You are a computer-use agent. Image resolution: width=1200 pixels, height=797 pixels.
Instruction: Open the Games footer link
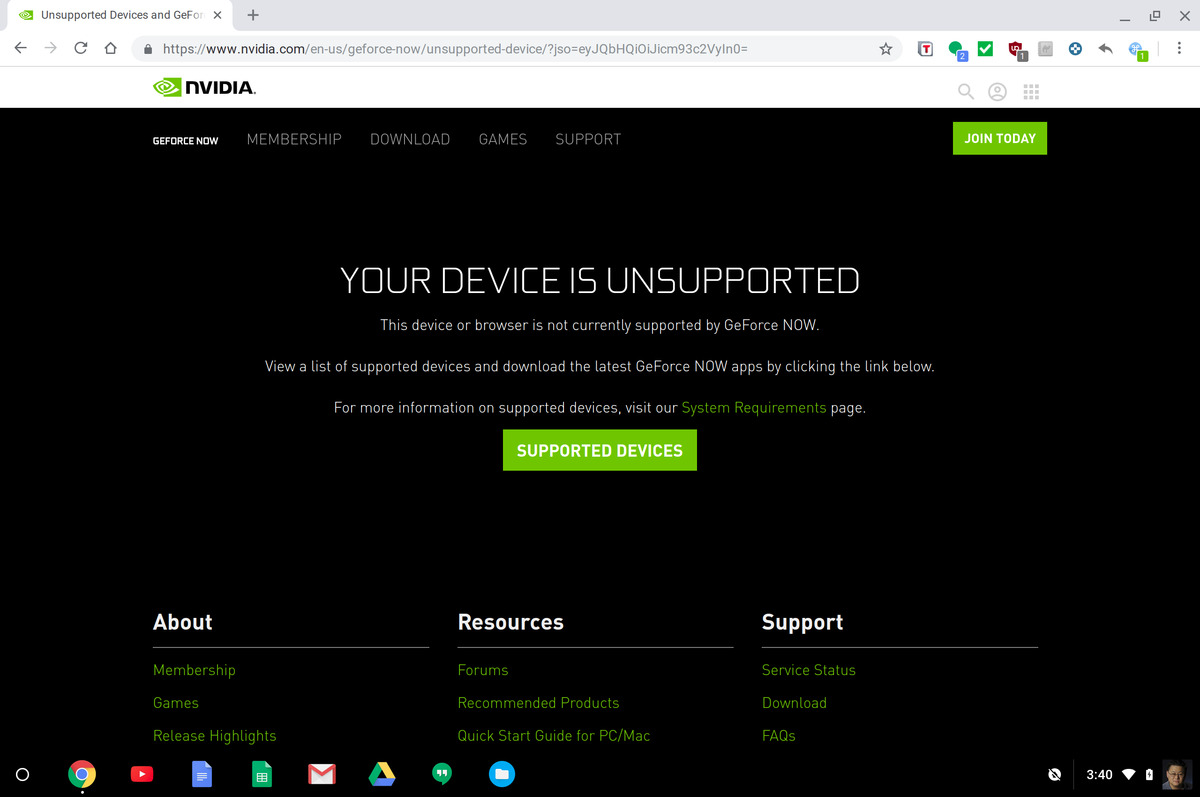click(x=176, y=703)
